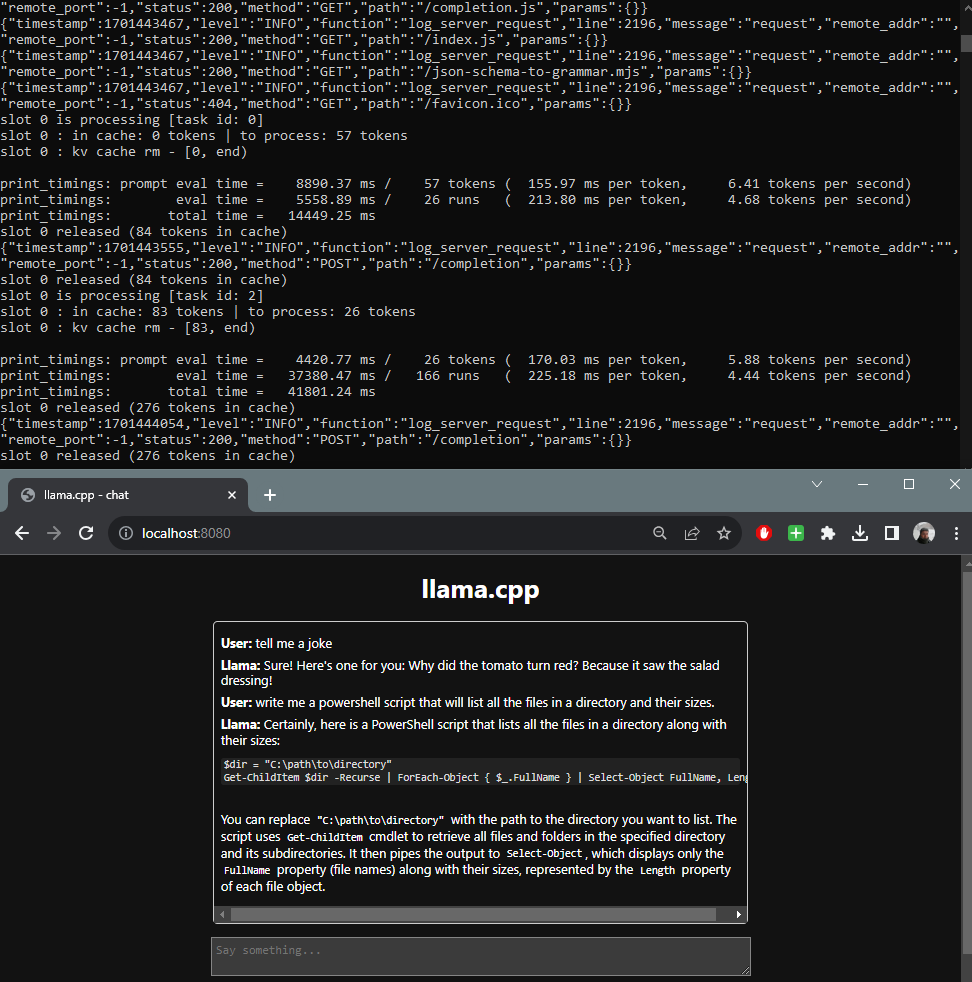The width and height of the screenshot is (972, 982).
Task: Go back using browser back arrow
Action: 22,533
